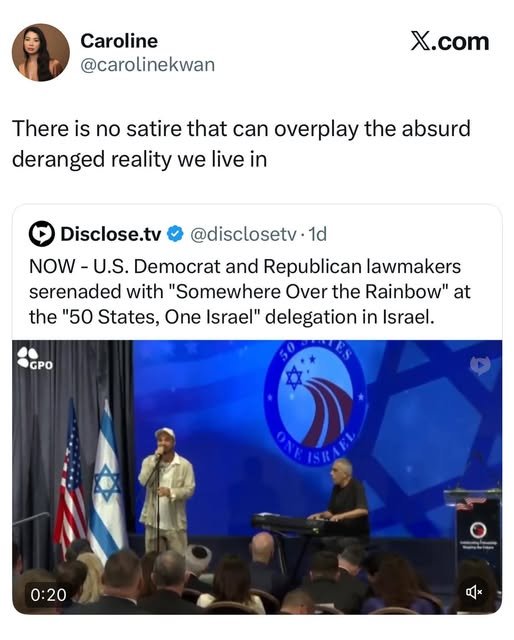Click Caroline's tweet text about satire
Image resolution: width=514 pixels, height=640 pixels.
coord(241,144)
